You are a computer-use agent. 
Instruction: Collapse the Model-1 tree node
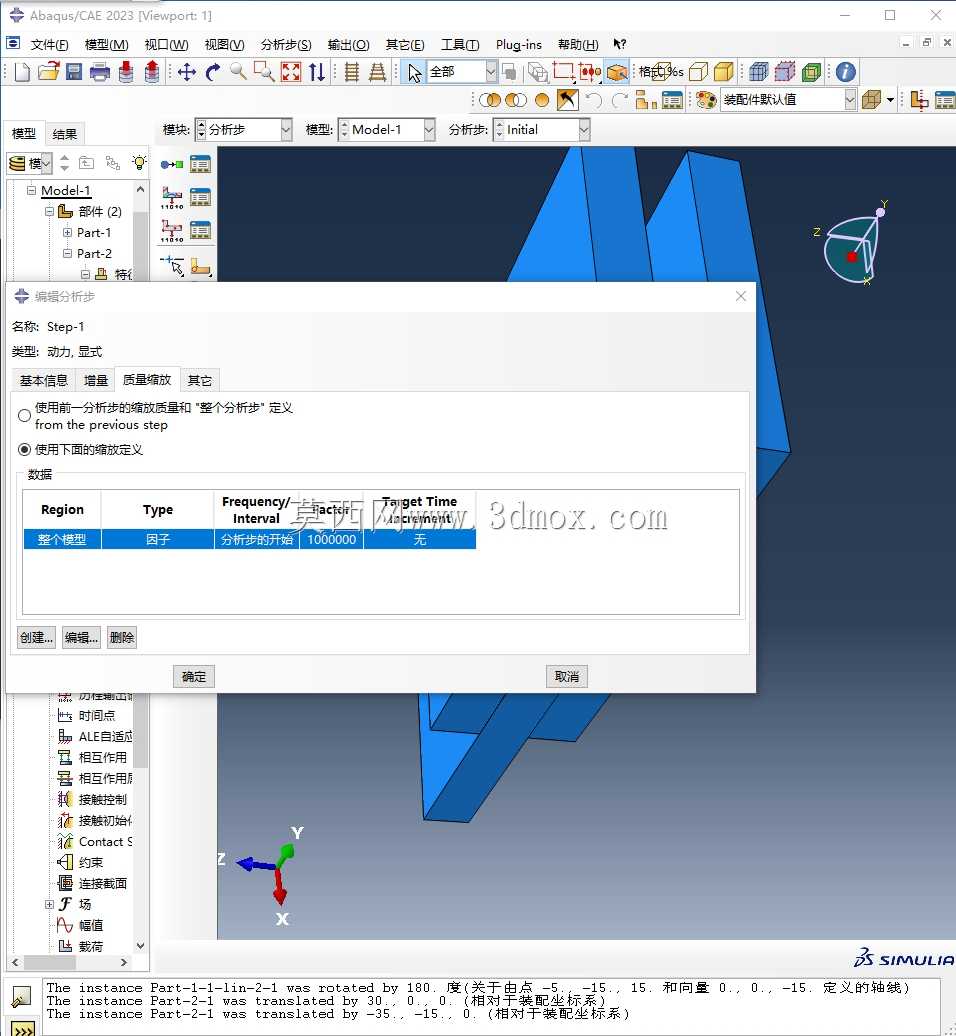pos(31,190)
